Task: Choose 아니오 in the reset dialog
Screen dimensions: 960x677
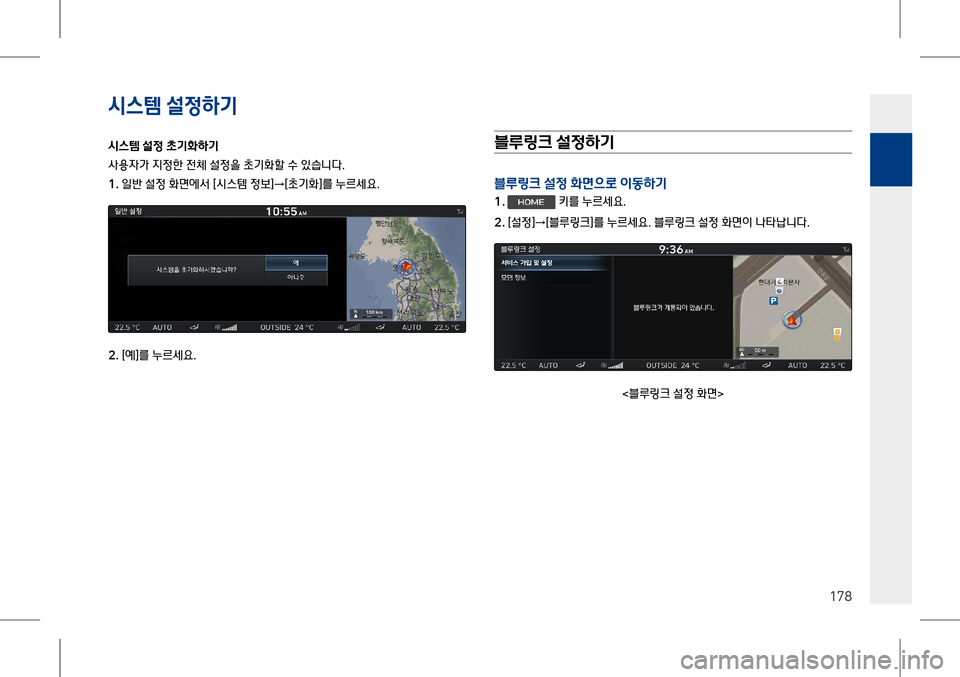Action: click(296, 277)
